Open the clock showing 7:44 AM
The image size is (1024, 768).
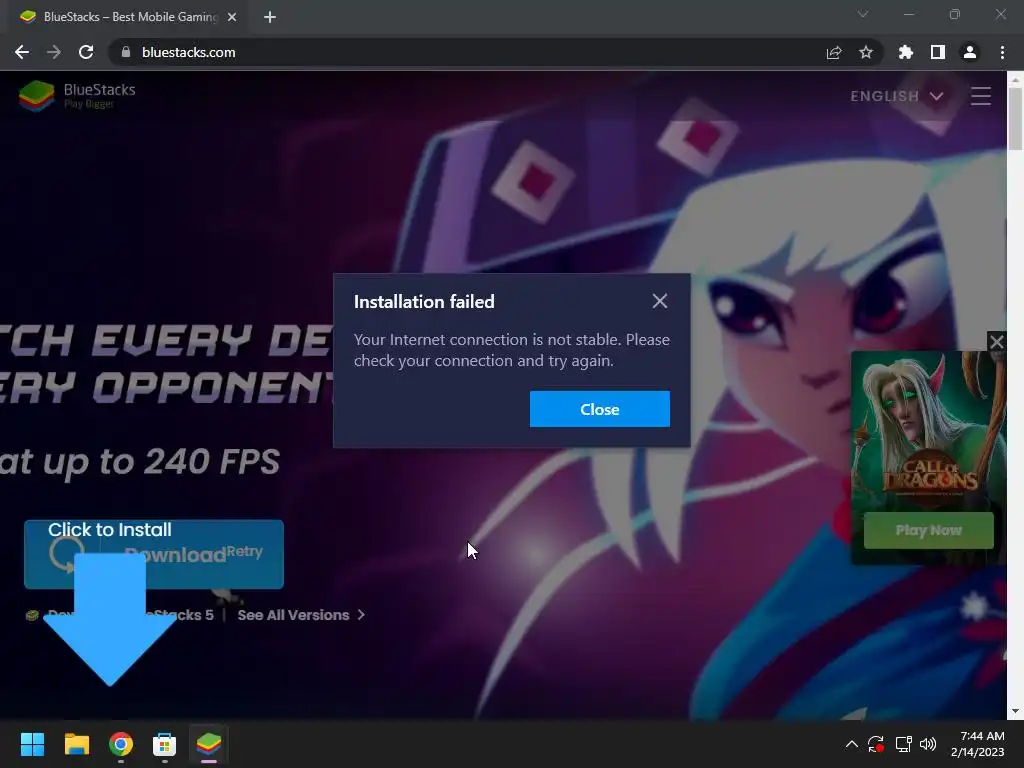coord(978,744)
